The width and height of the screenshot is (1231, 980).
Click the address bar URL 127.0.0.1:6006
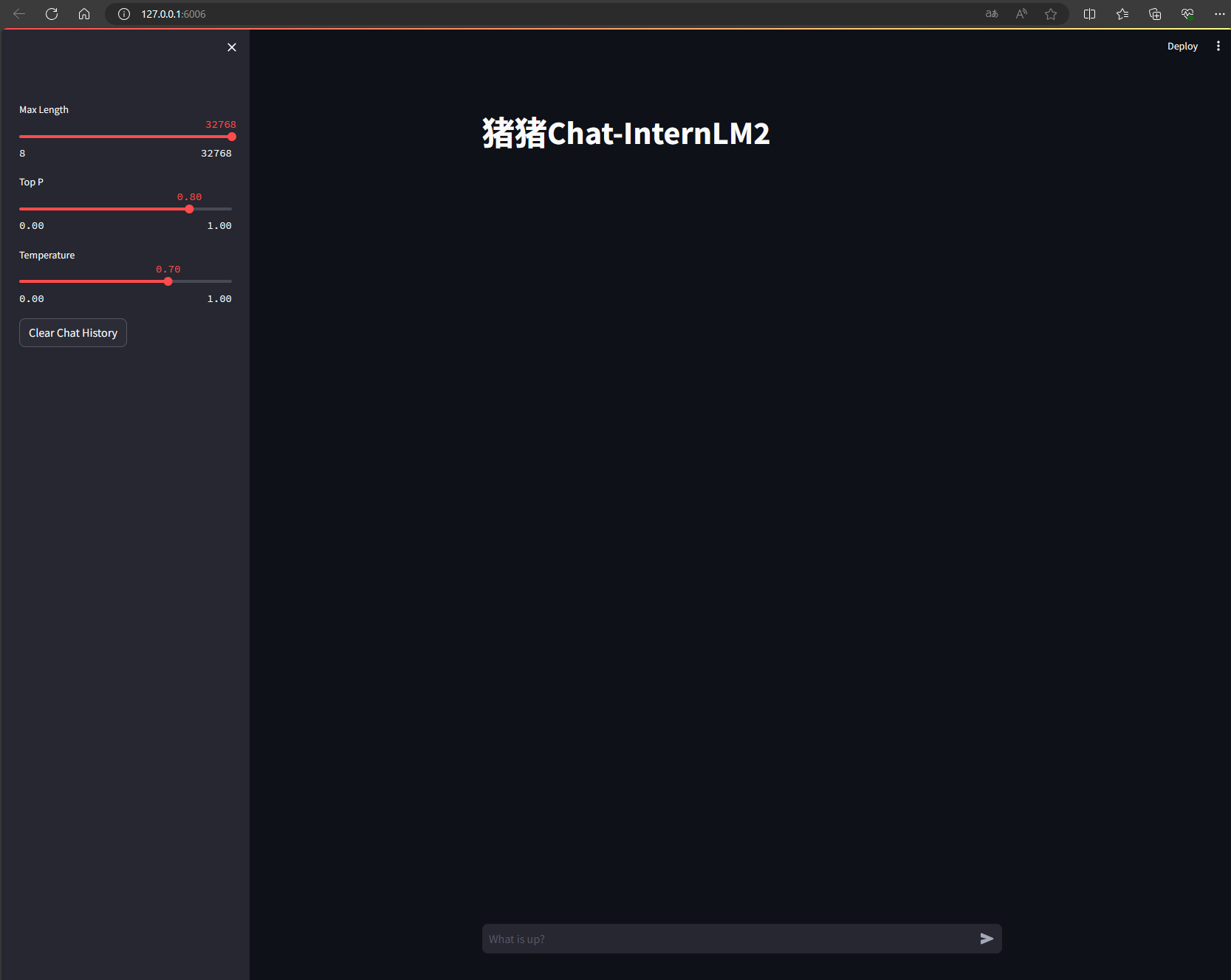coord(174,14)
